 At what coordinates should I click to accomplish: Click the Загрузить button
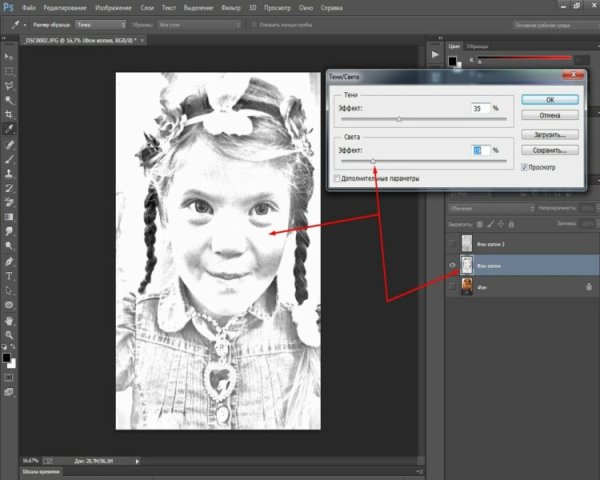pyautogui.click(x=550, y=135)
